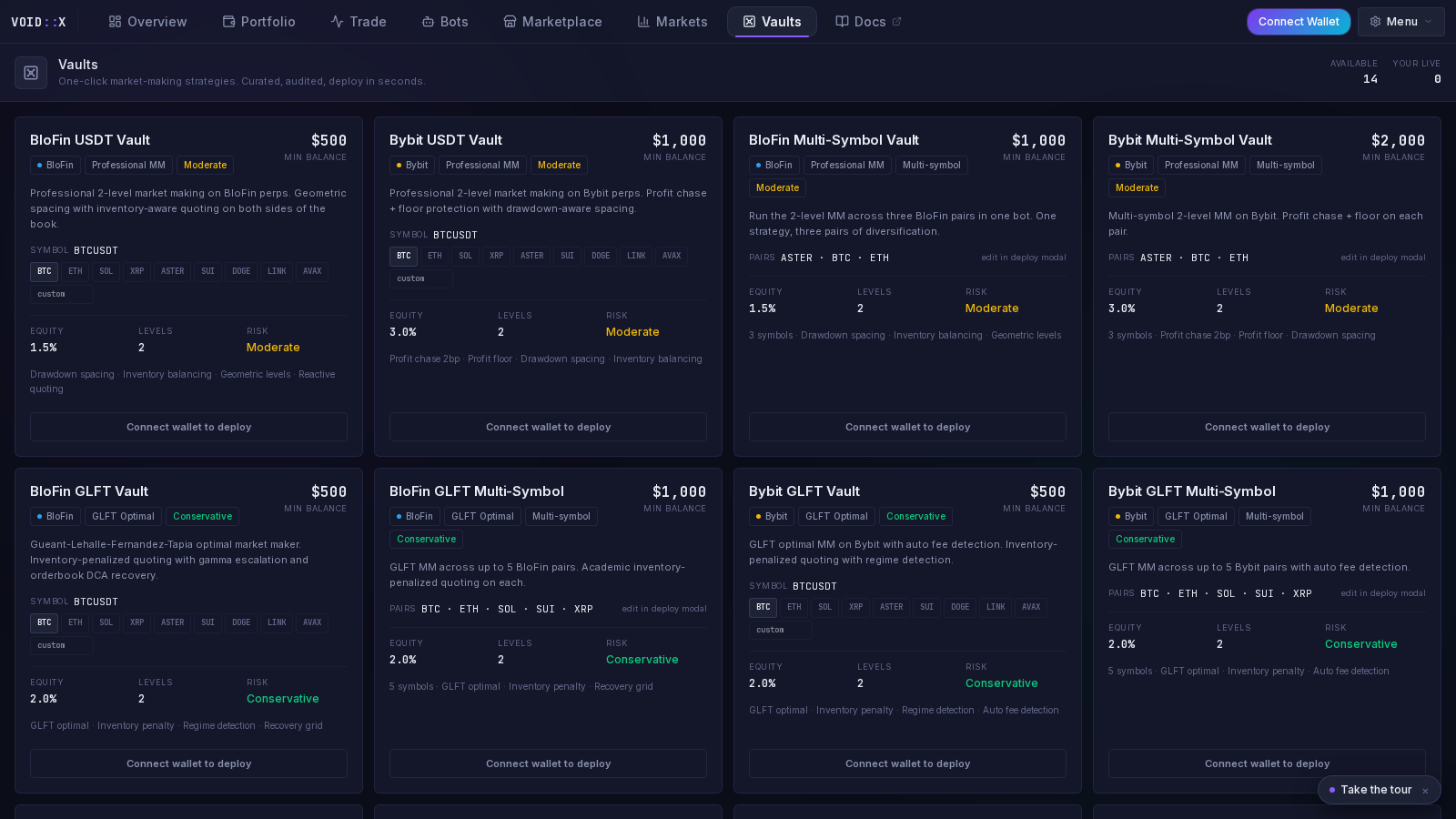Click the Vaults page header icon
Screen dimensions: 1456x819
click(31, 73)
